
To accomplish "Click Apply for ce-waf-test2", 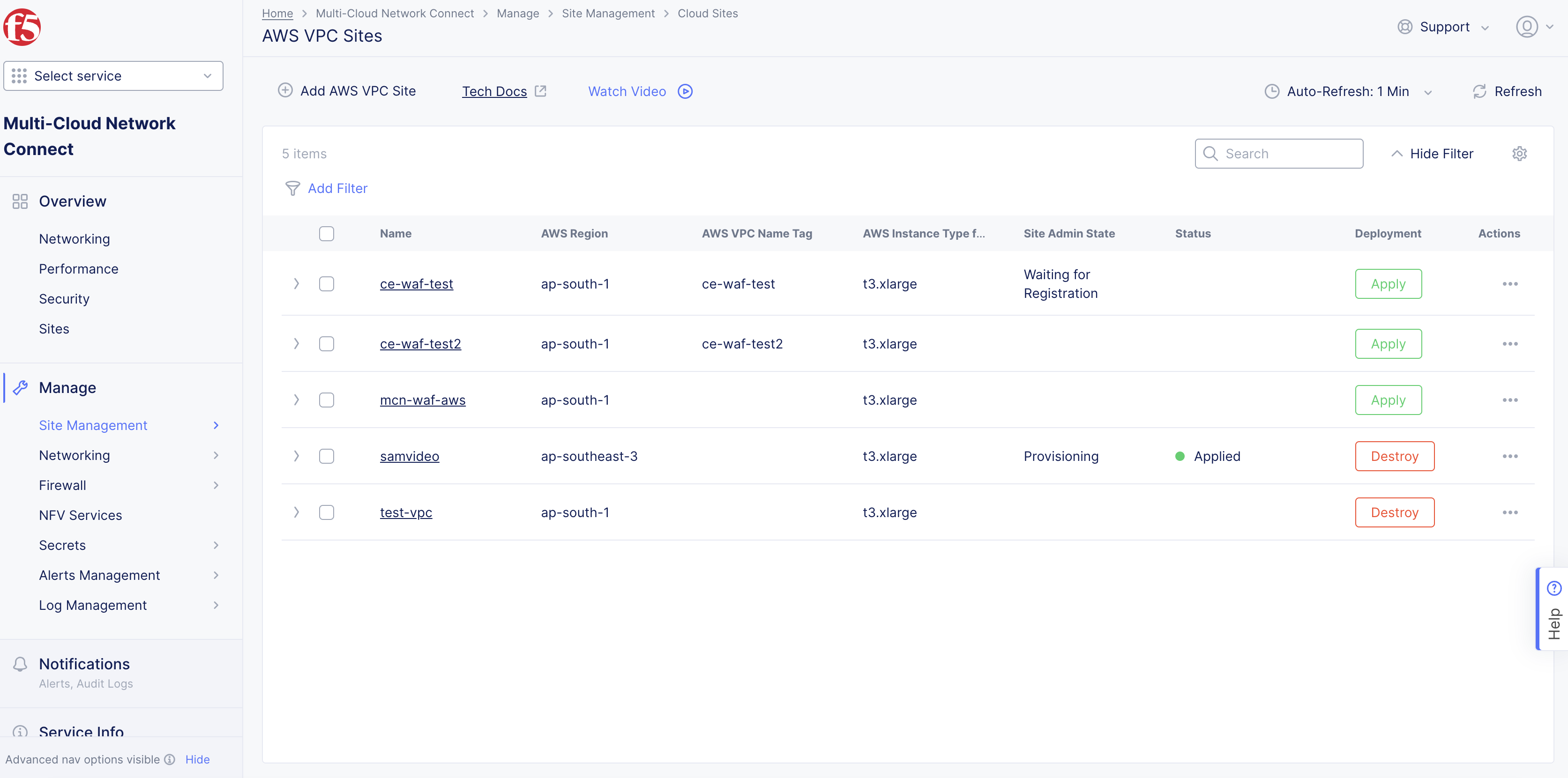I will click(x=1388, y=343).
